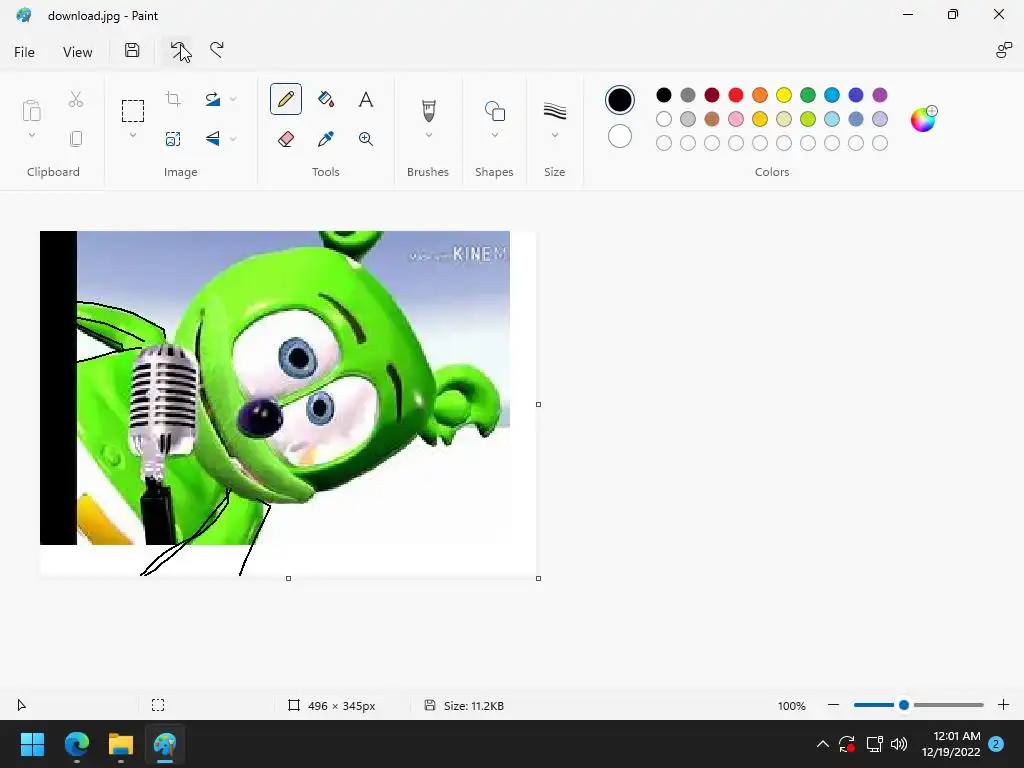Expand the Brushes dropdown chevron

[x=428, y=135]
